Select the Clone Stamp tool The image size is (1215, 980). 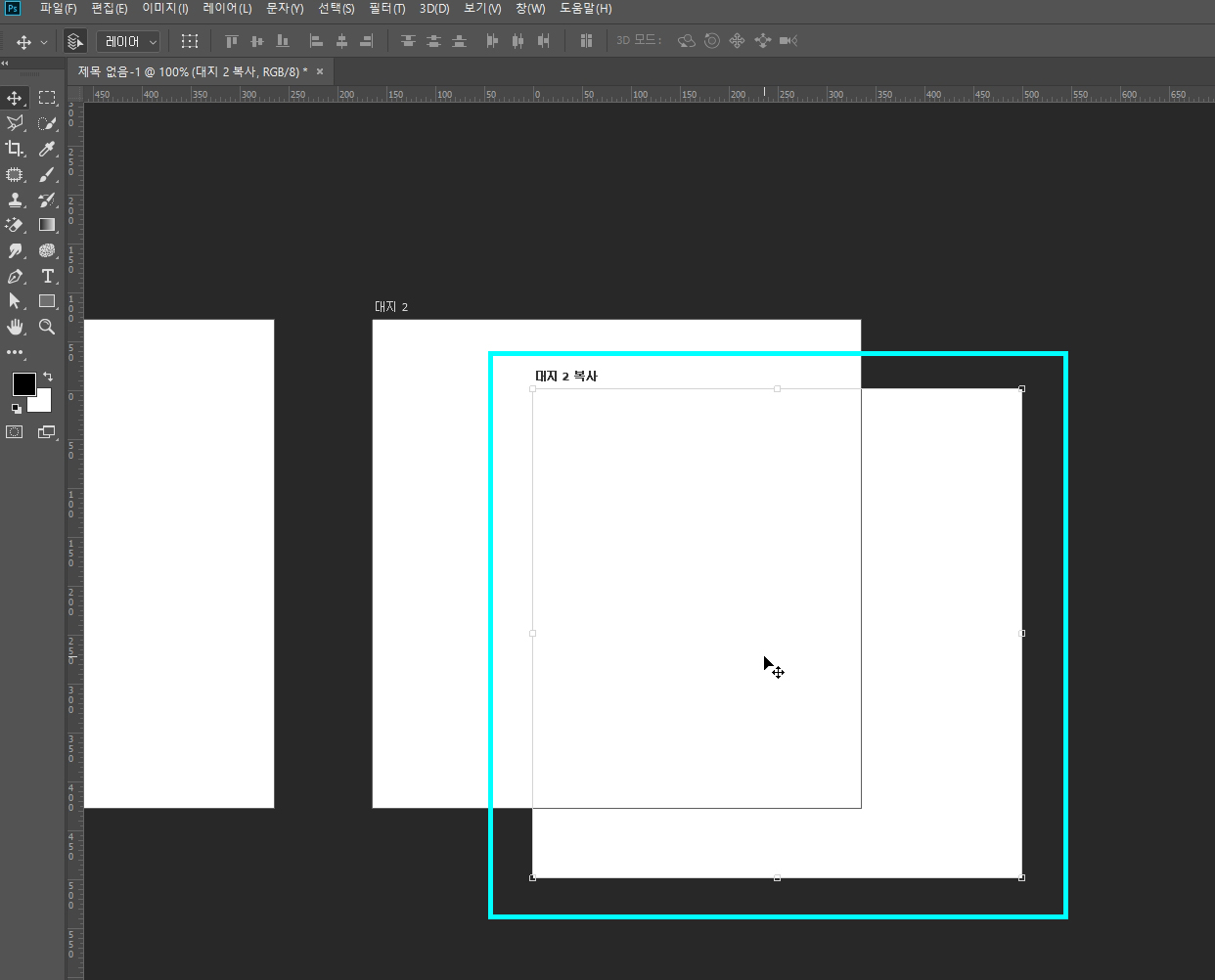pos(15,200)
